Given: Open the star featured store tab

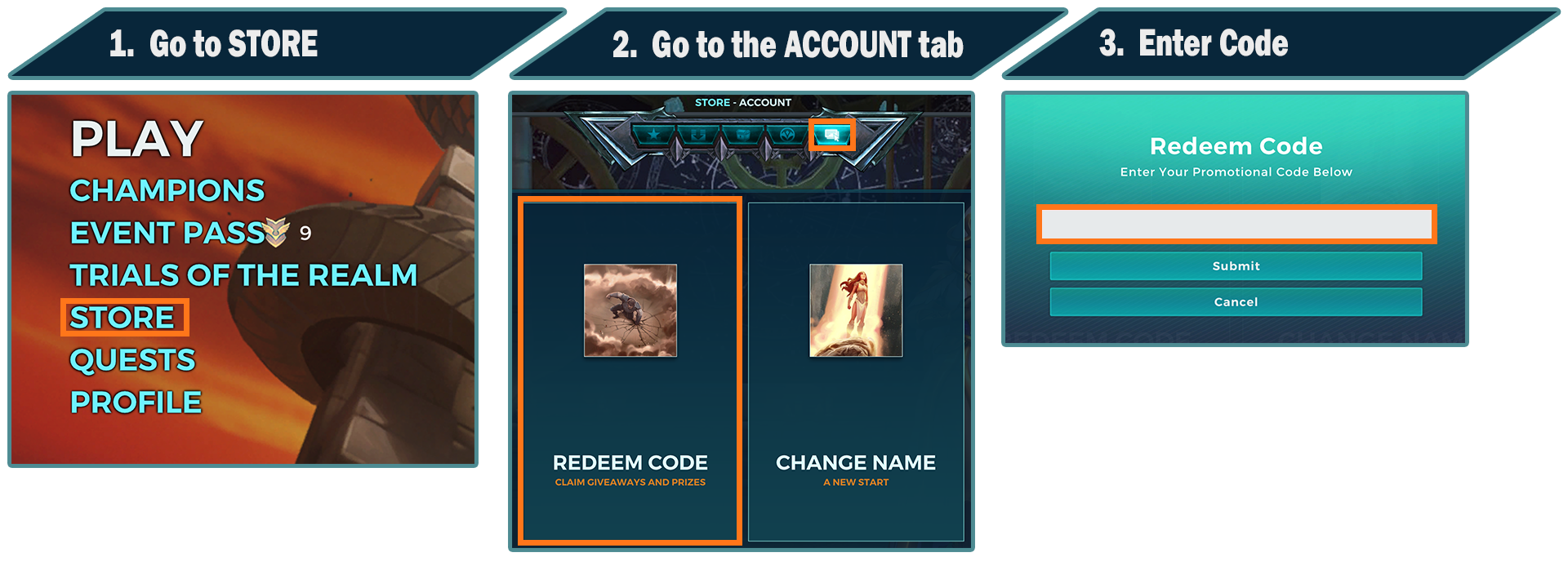Looking at the screenshot, I should pyautogui.click(x=654, y=135).
